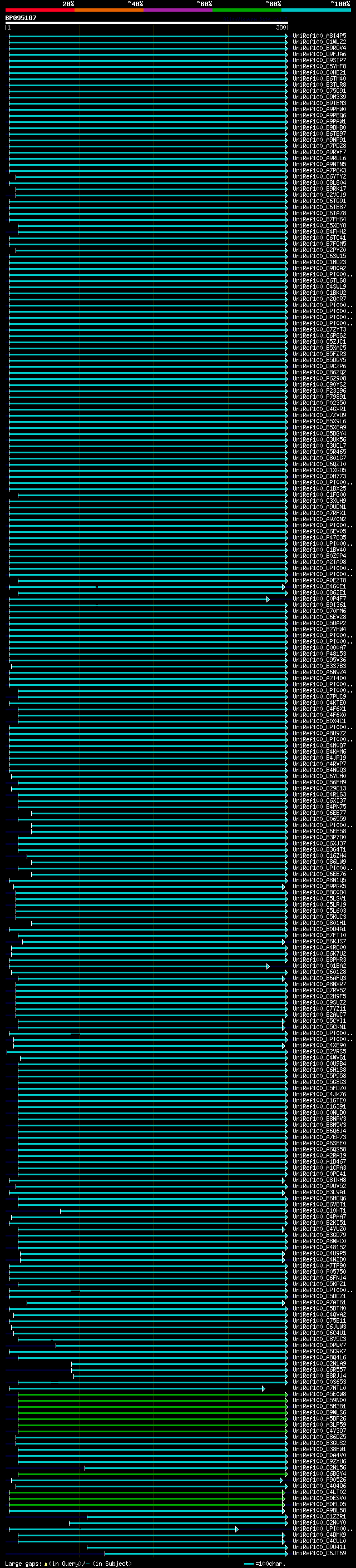Screen dimensions: 356x1568
Task: Select UniRef100_B9RQV4 entry
Action: pyautogui.click(x=319, y=48)
